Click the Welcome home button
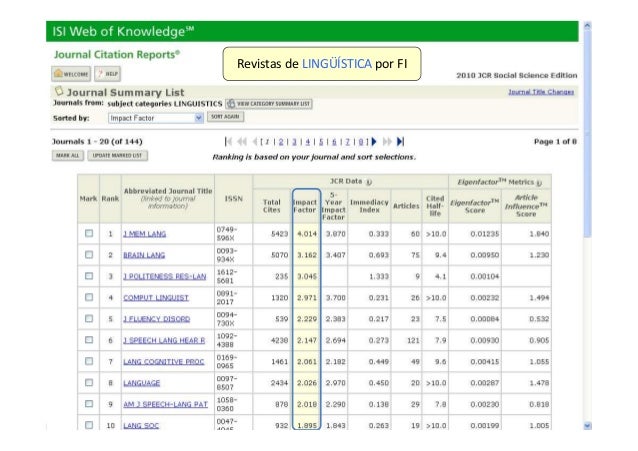Image resolution: width=638 pixels, height=451 pixels. pyautogui.click(x=73, y=74)
